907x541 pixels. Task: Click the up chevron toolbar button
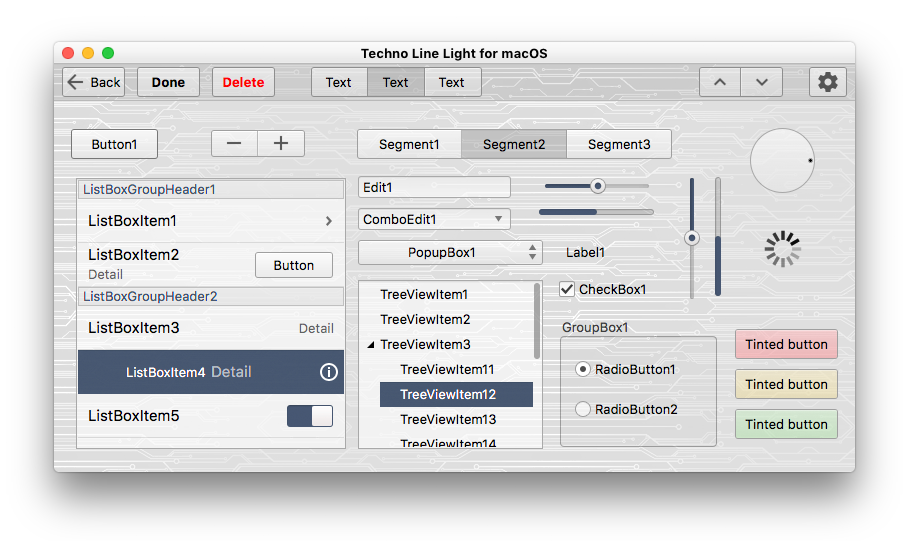click(720, 82)
